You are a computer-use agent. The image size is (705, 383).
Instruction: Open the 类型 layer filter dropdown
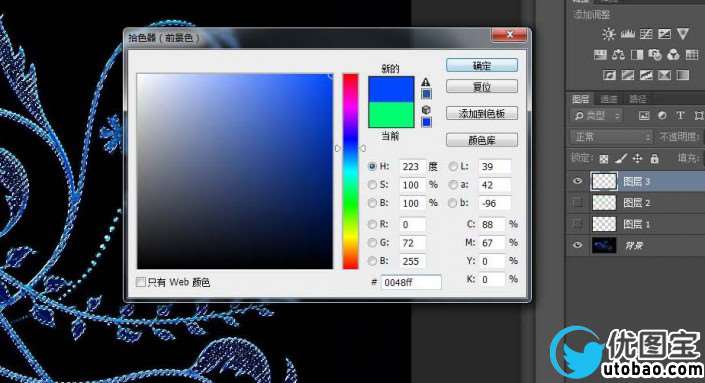597,116
